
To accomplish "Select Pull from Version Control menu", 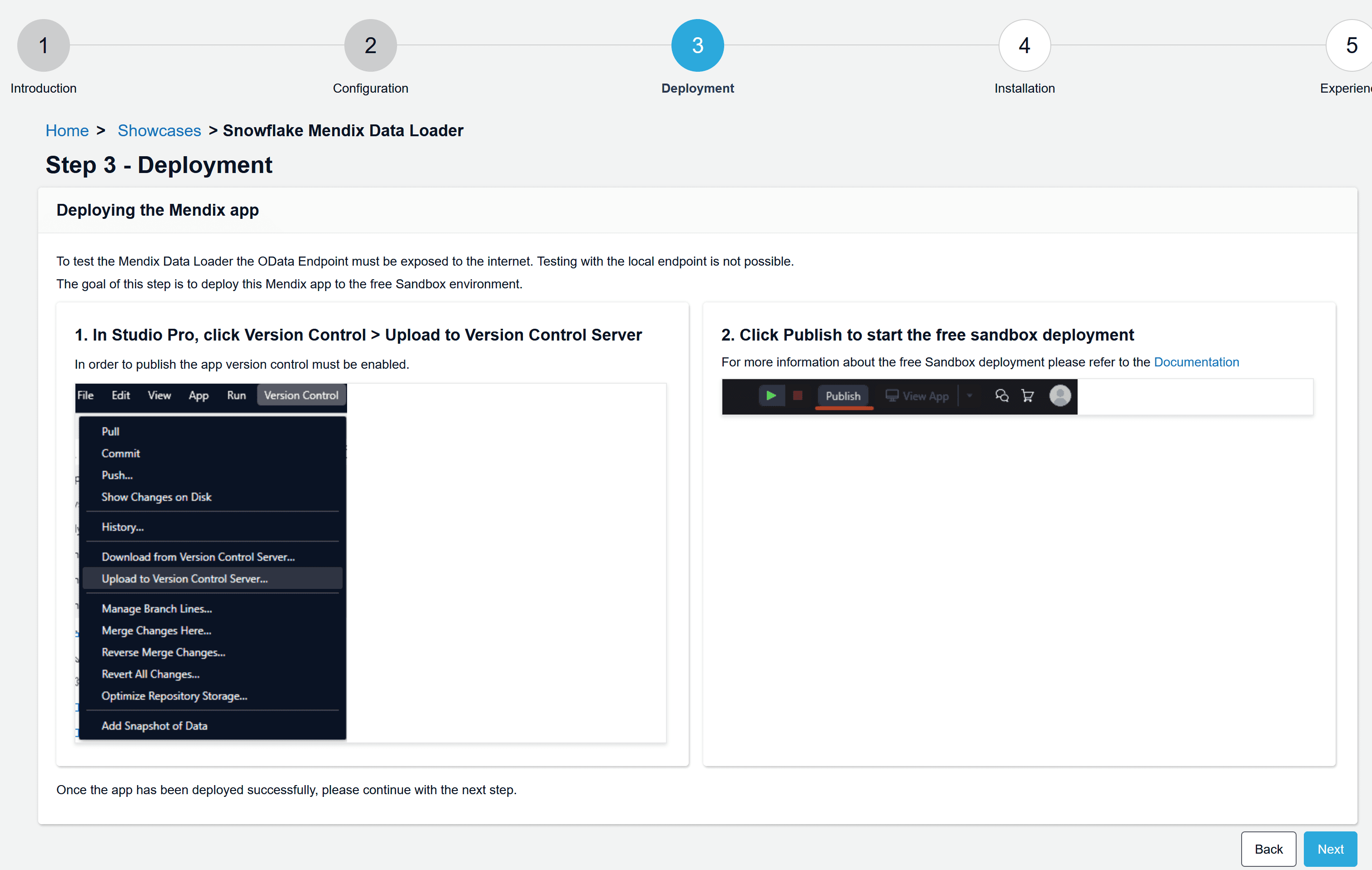I will tap(109, 431).
